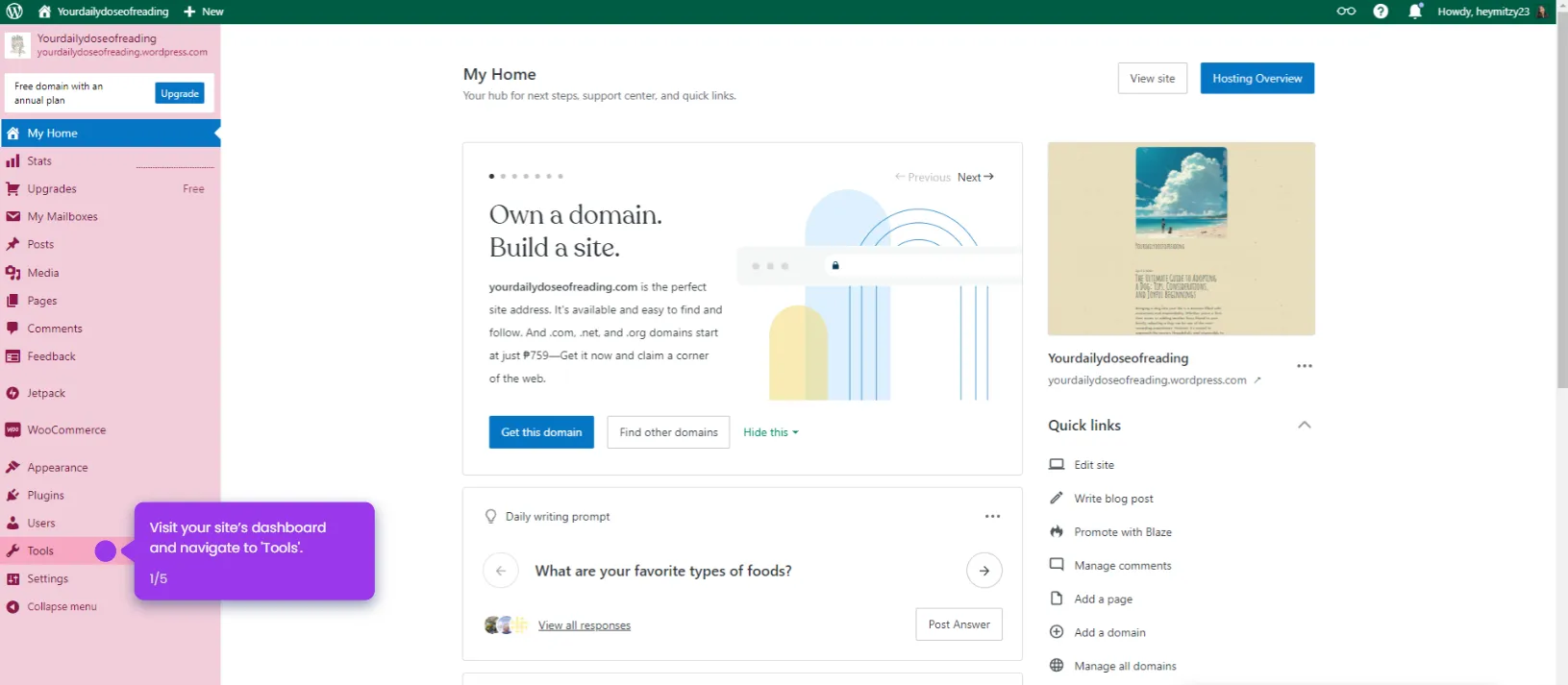This screenshot has width=1568, height=685.
Task: Open the Hide this dropdown
Action: (771, 432)
